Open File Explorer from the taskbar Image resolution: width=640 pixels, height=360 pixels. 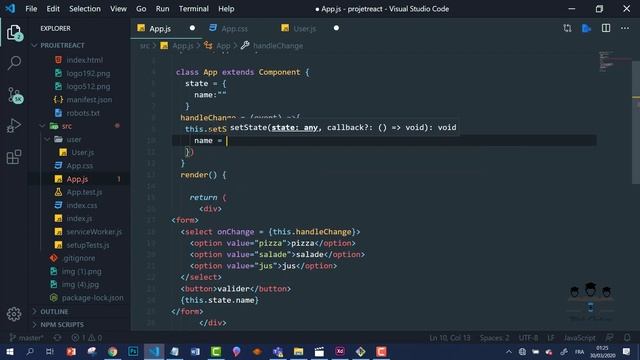coord(298,351)
